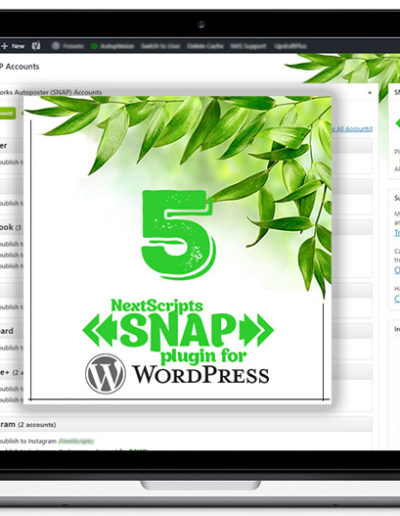
Task: Open NXS Support in admin bar
Action: [x=248, y=46]
